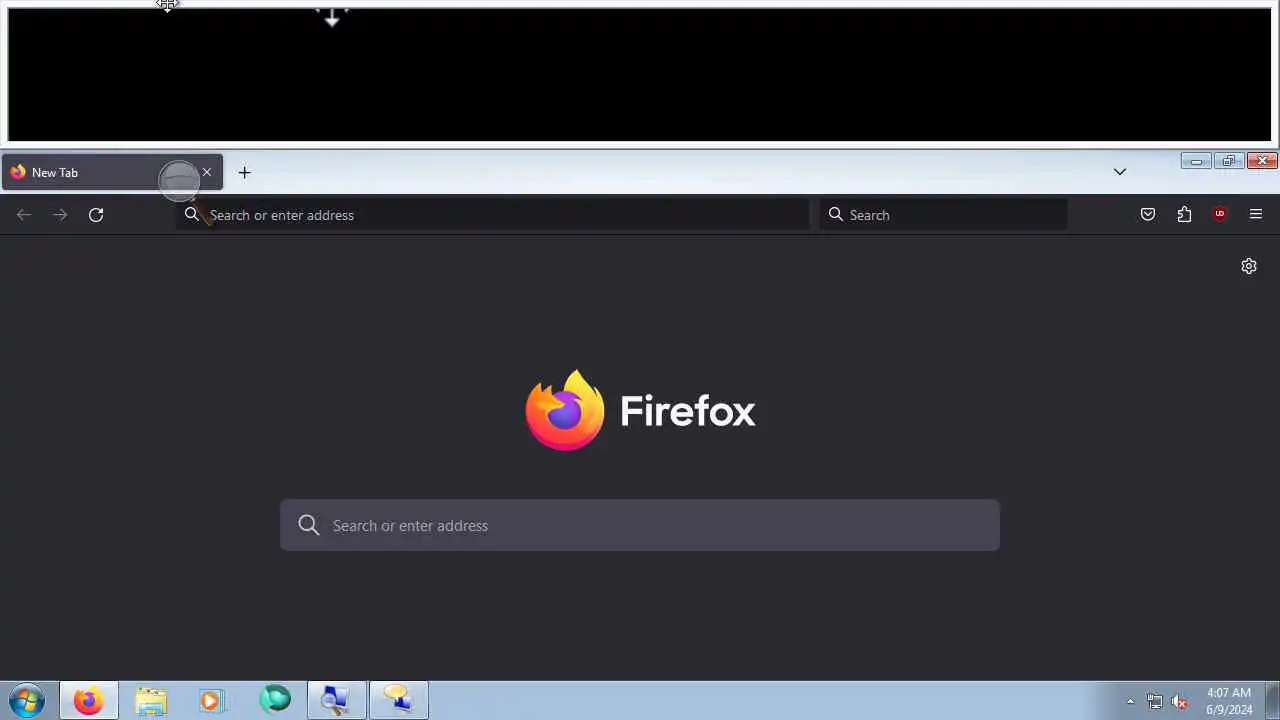The height and width of the screenshot is (720, 1280).
Task: Click Show desktop button at taskbar end
Action: pos(1272,700)
